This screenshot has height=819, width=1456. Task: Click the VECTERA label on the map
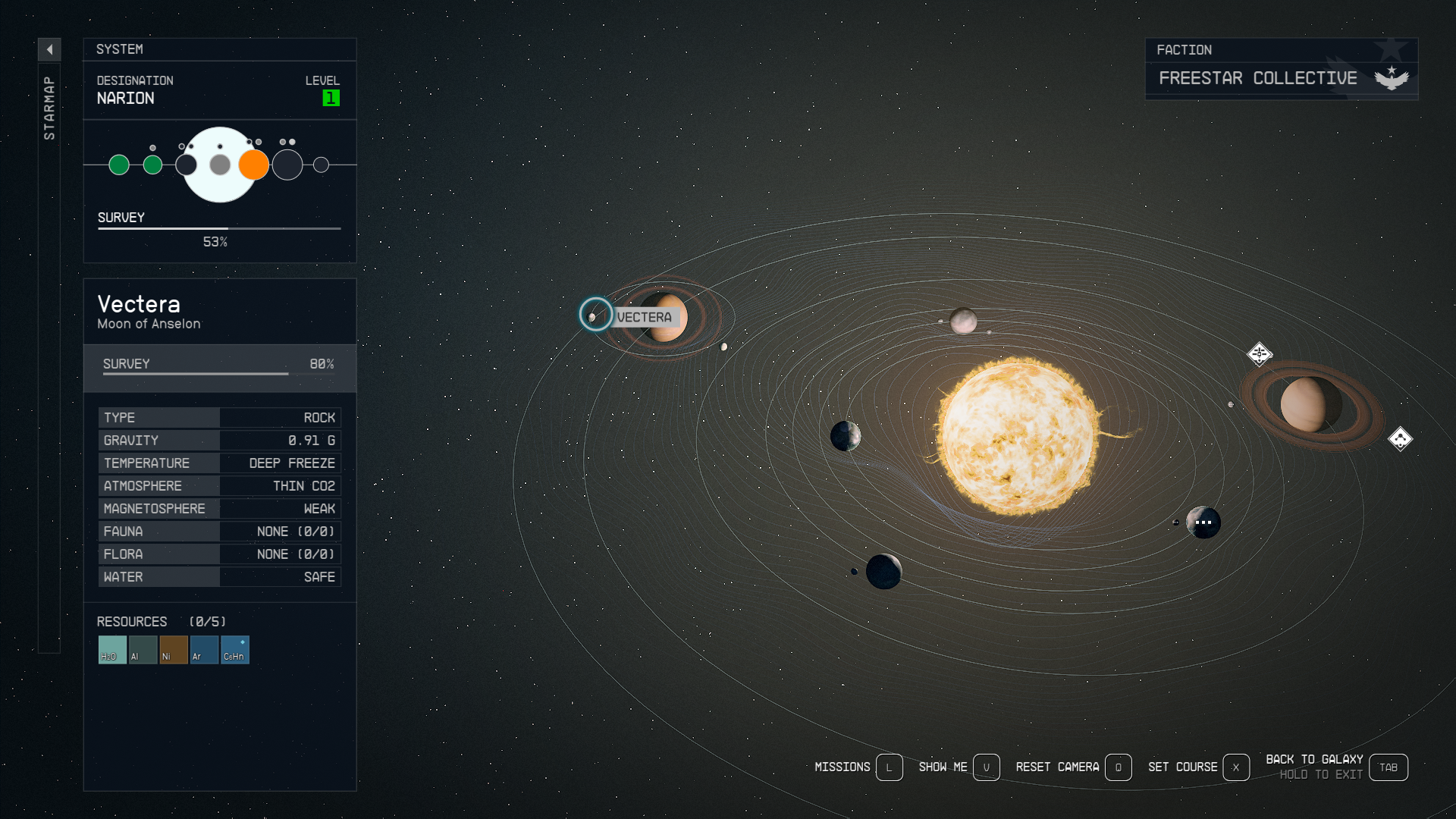coord(644,318)
